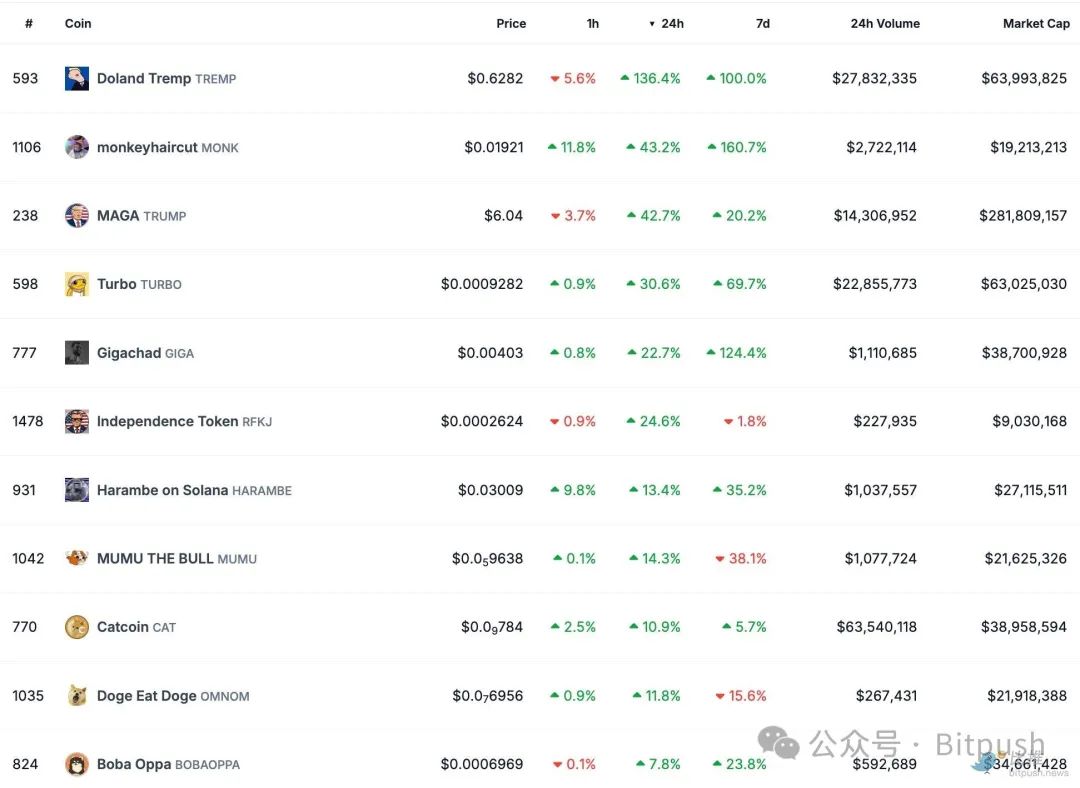Click the MONK ticker symbol

(x=220, y=148)
